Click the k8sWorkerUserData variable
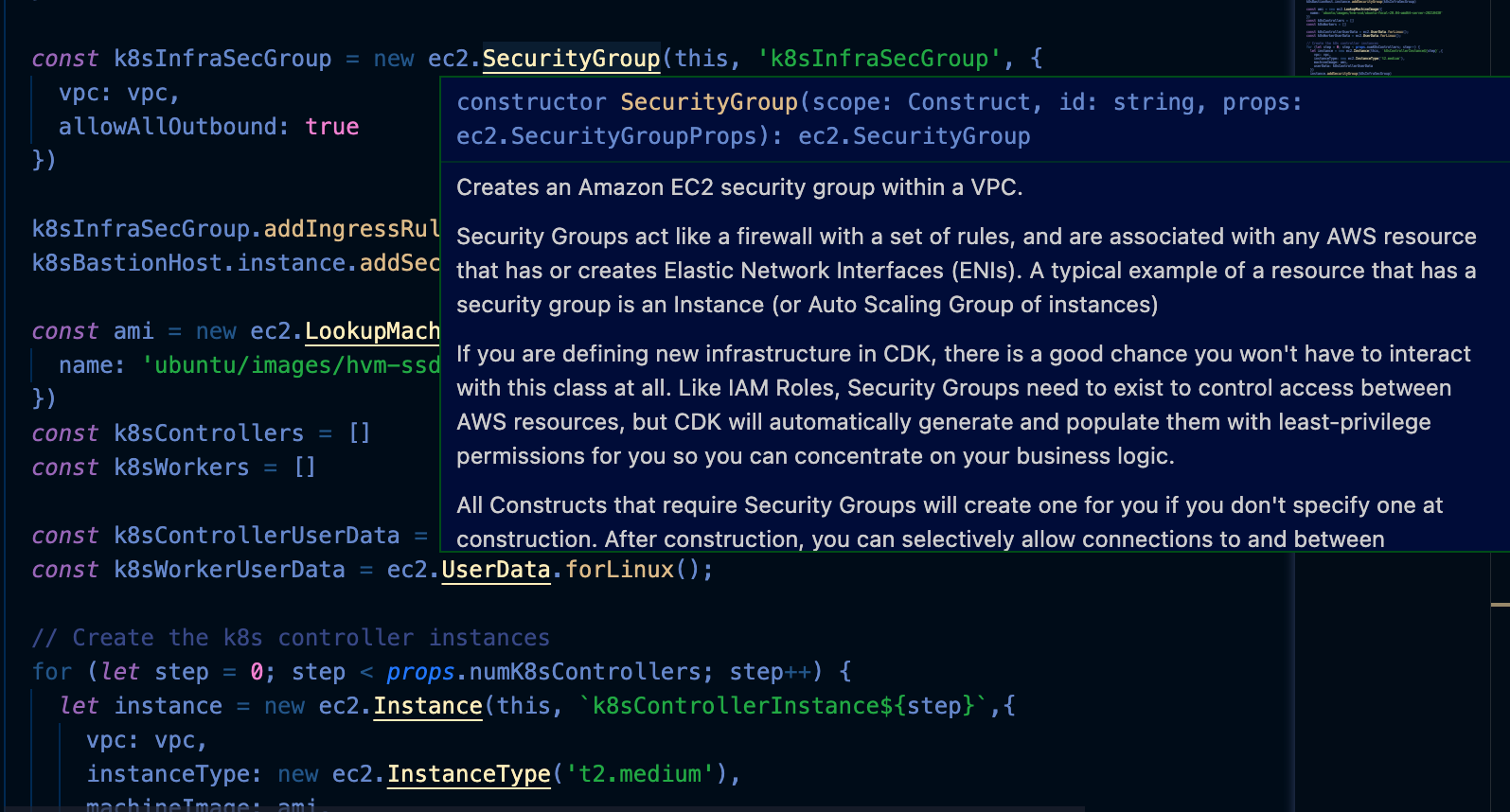 click(229, 570)
